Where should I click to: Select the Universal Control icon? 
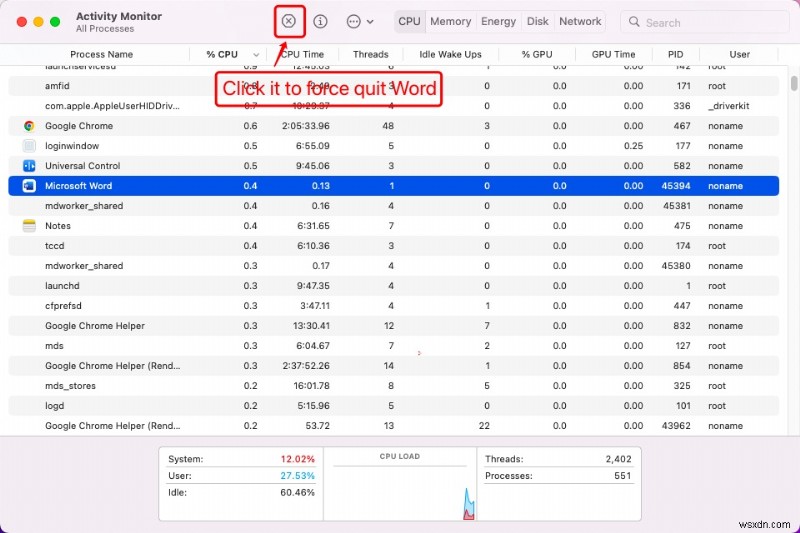pos(29,166)
